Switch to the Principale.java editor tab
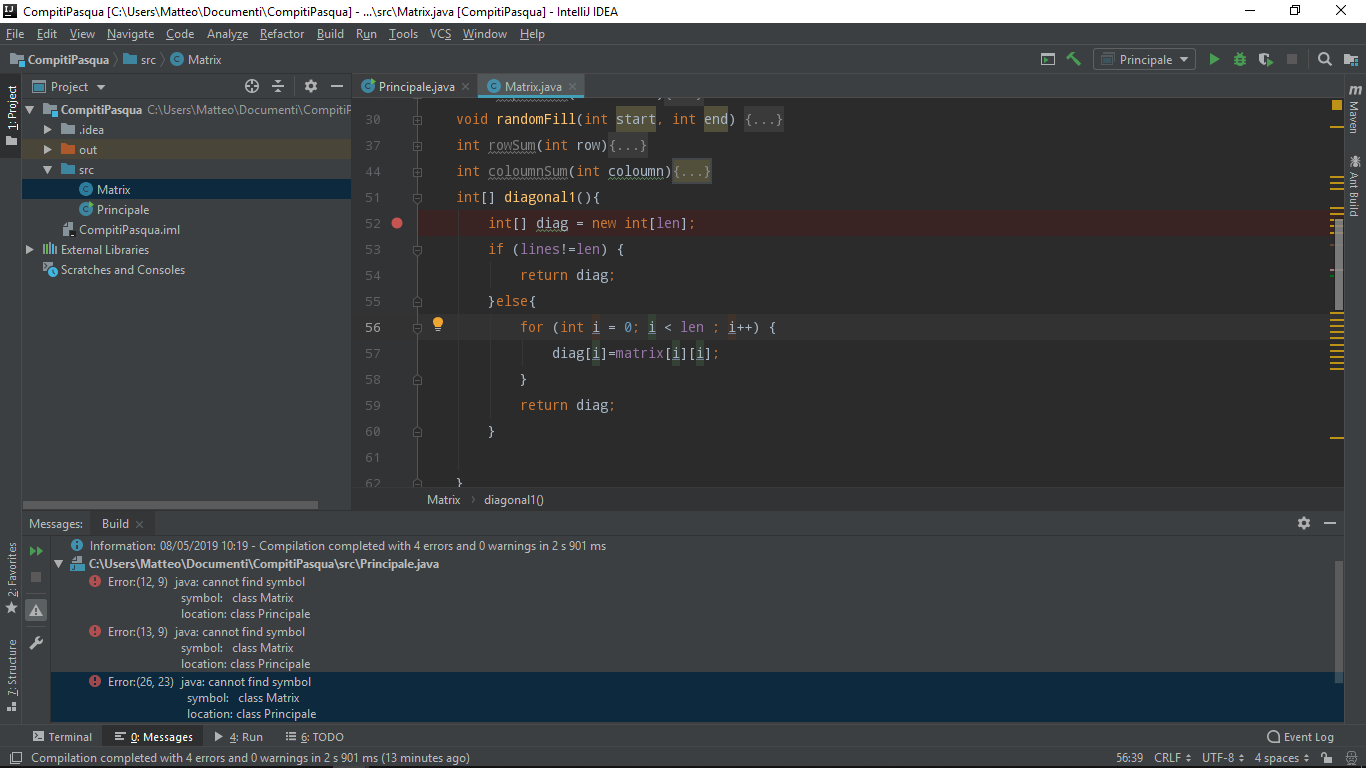The width and height of the screenshot is (1366, 768). pyautogui.click(x=415, y=87)
